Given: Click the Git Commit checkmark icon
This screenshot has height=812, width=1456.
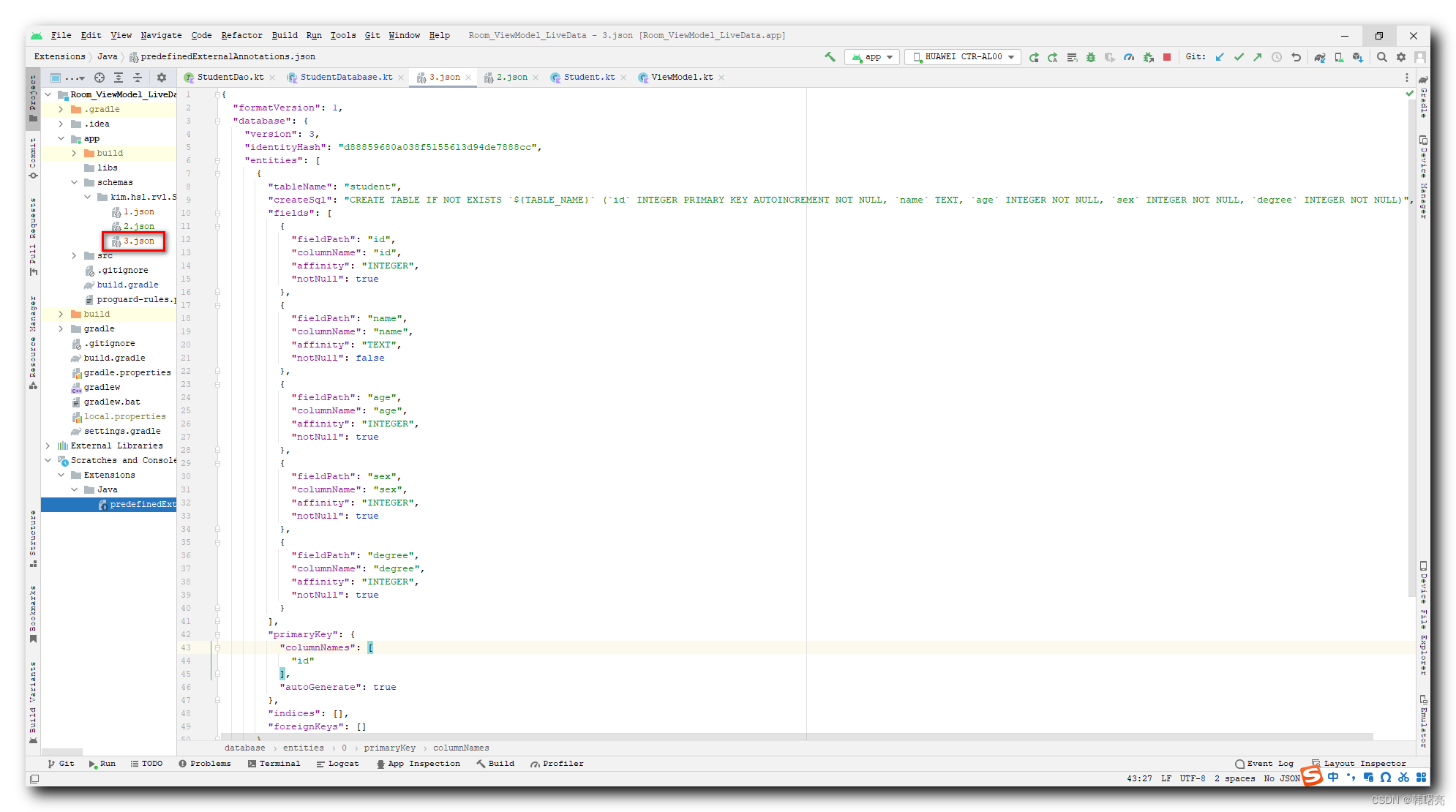Looking at the screenshot, I should 1239,57.
